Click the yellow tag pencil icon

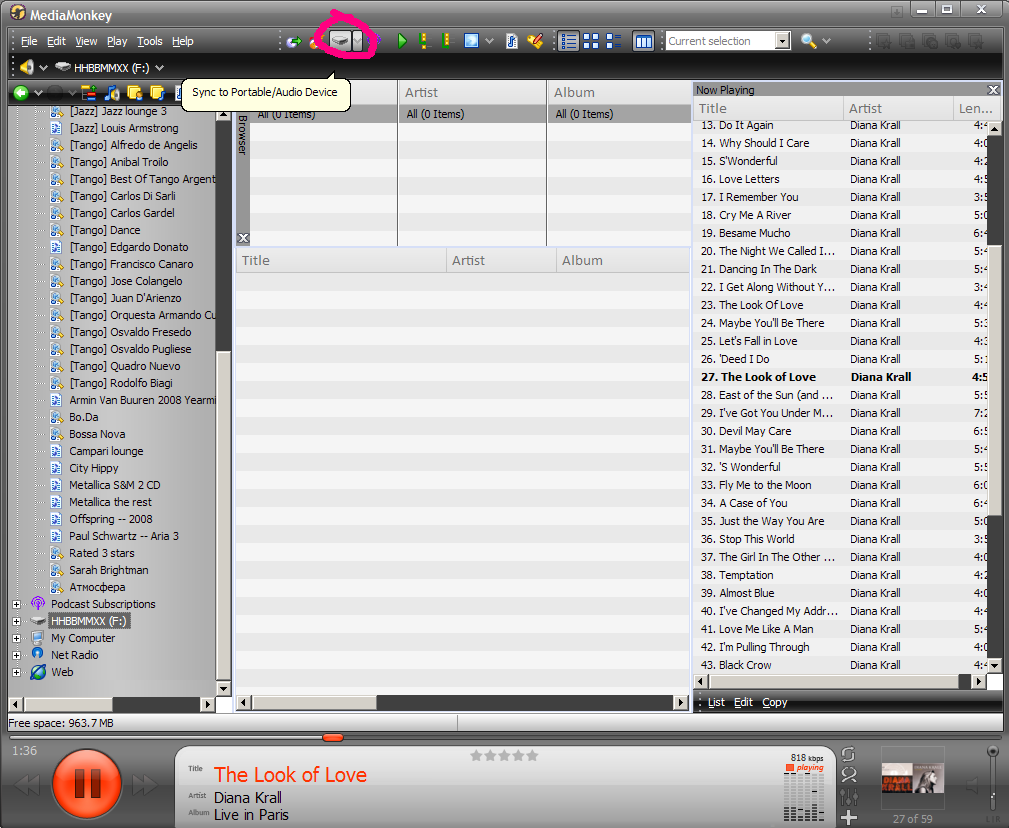[535, 41]
